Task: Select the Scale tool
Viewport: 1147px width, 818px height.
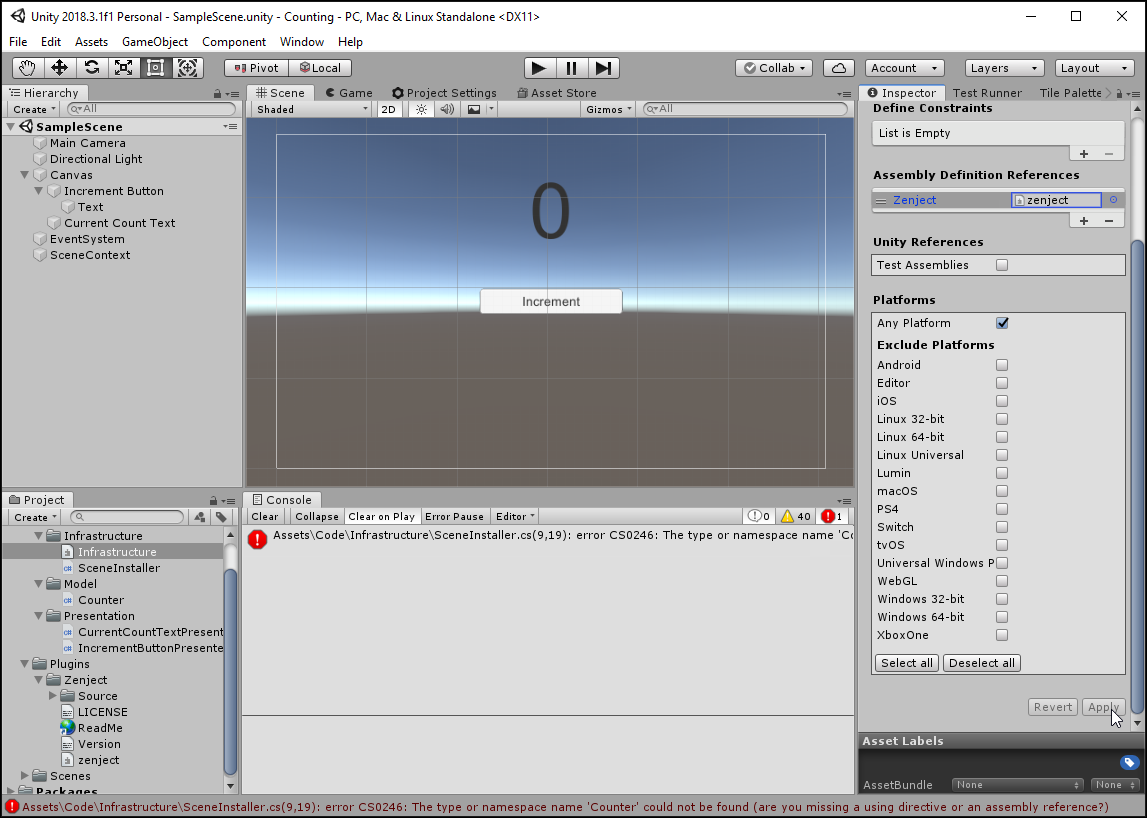Action: coord(124,68)
